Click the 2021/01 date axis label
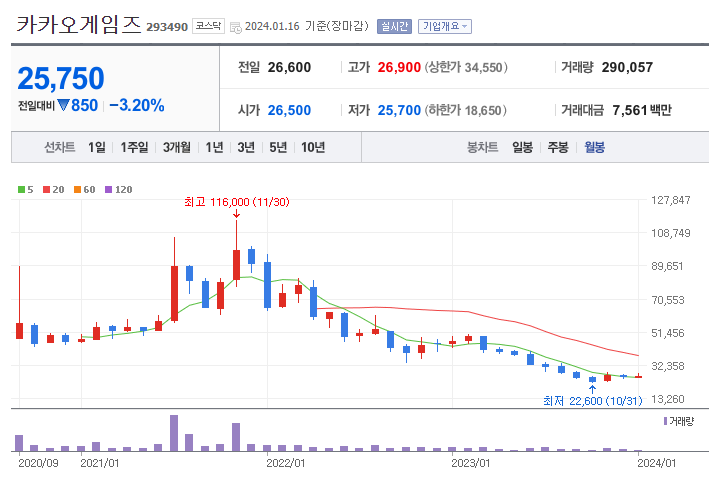Viewport: 709px width, 487px height. pyautogui.click(x=99, y=463)
